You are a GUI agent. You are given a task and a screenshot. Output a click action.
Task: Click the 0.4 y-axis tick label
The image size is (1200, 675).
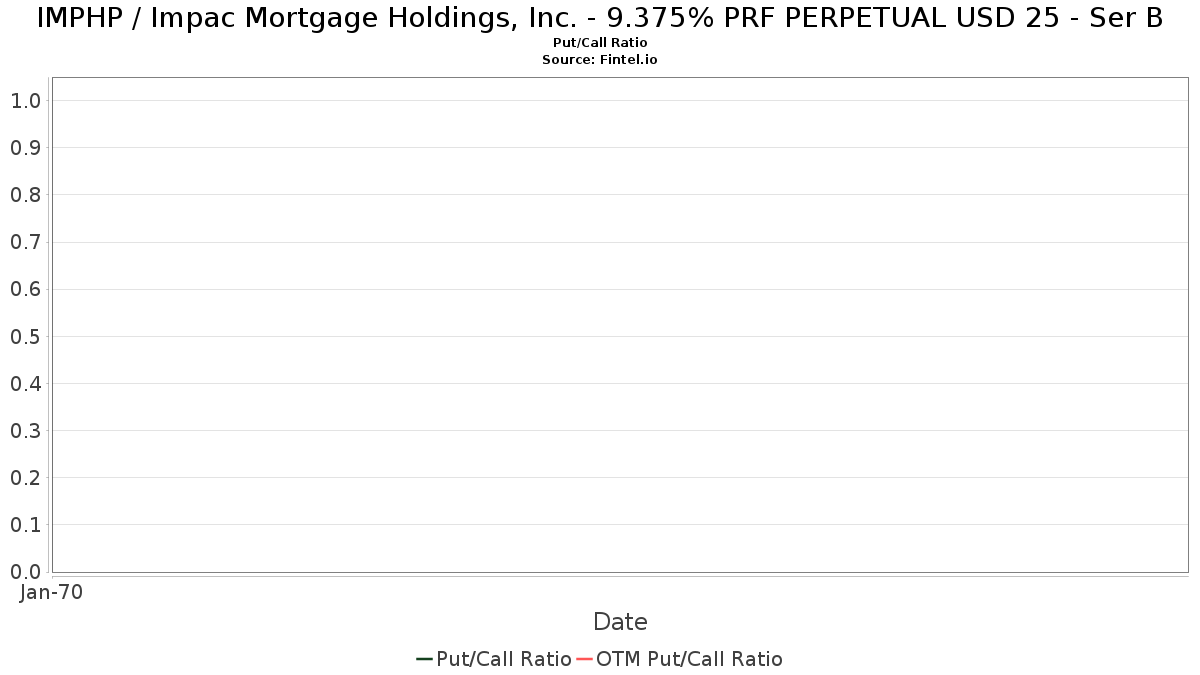tap(25, 383)
